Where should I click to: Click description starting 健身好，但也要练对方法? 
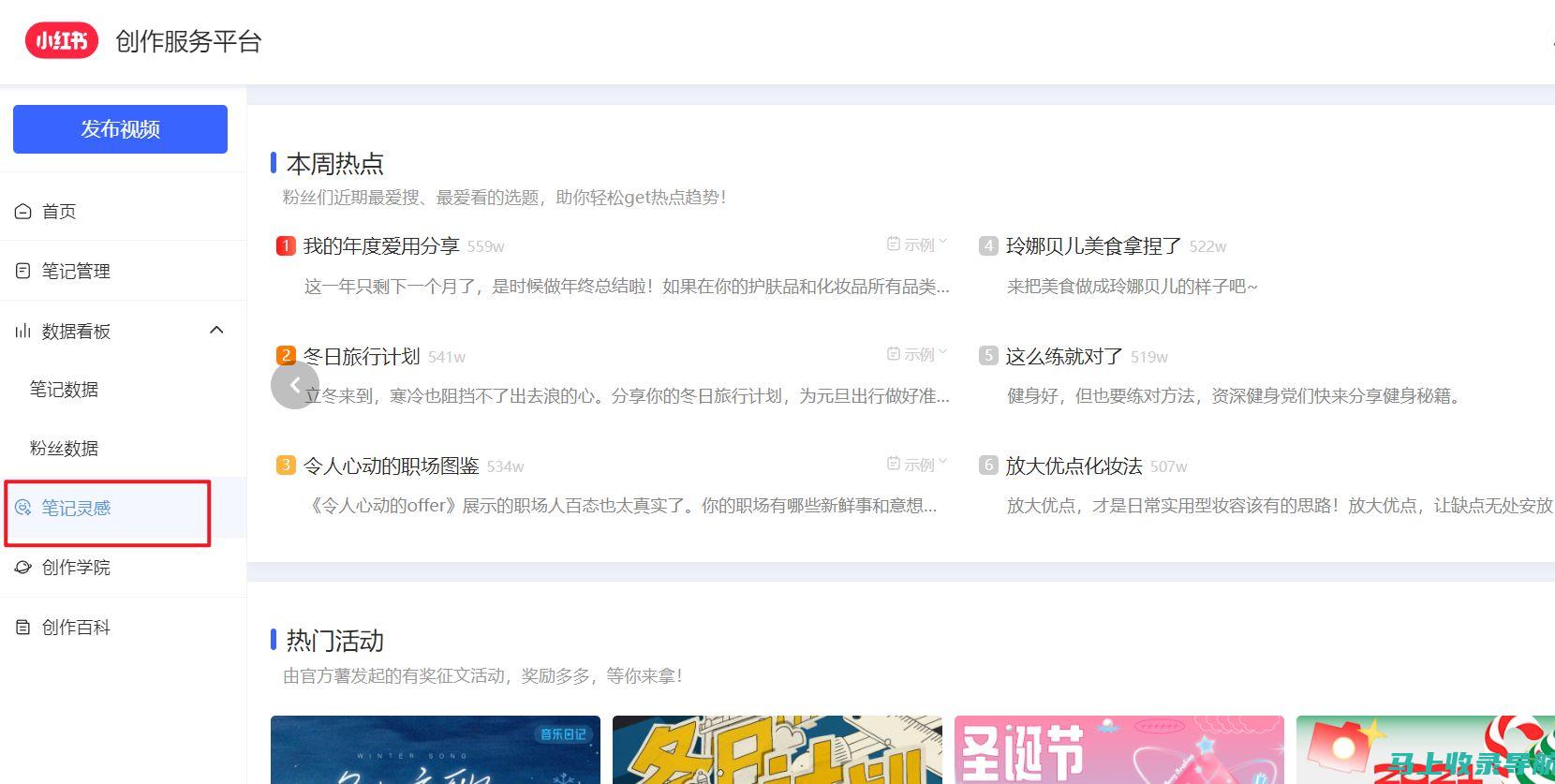1234,396
